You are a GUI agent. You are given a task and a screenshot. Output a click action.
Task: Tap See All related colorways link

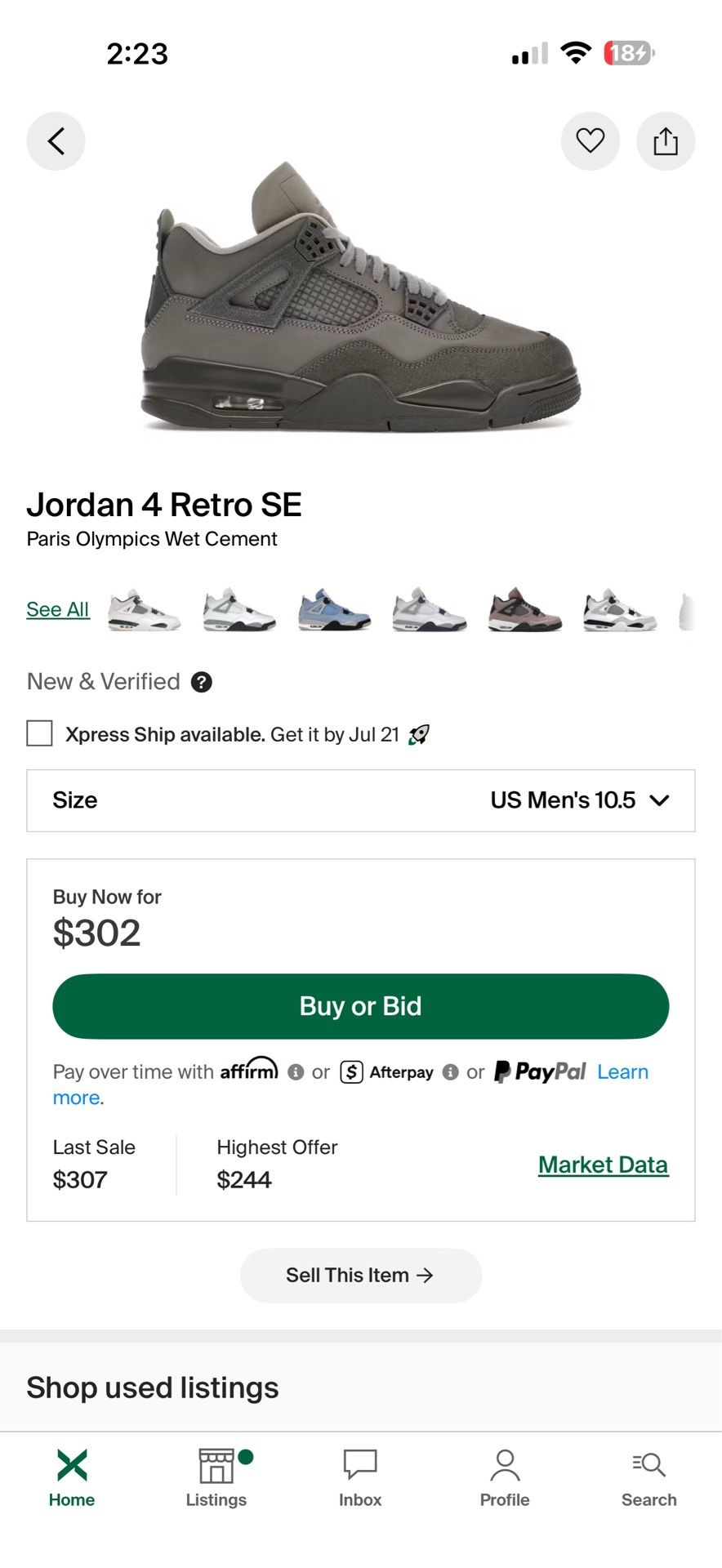[57, 609]
